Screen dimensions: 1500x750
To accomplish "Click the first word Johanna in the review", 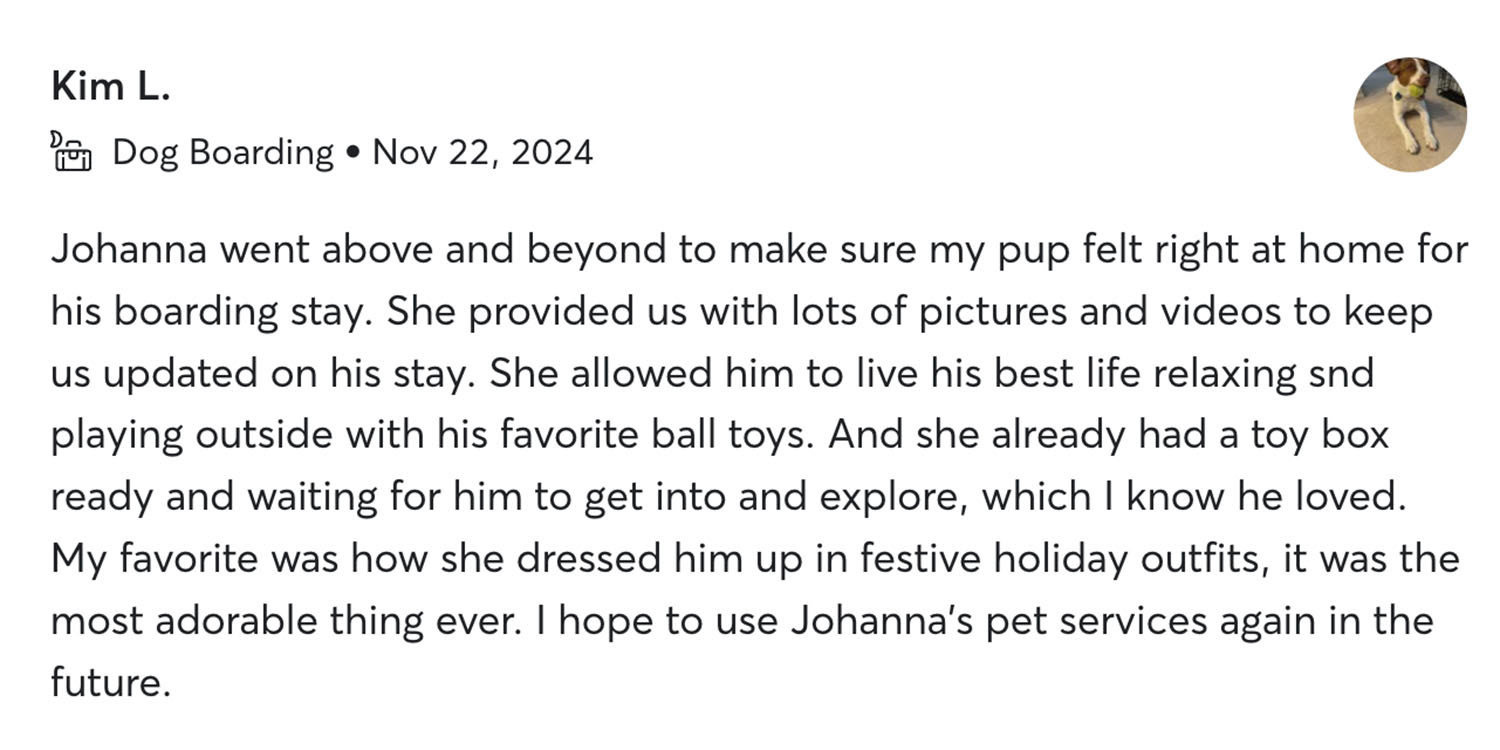I will (129, 250).
